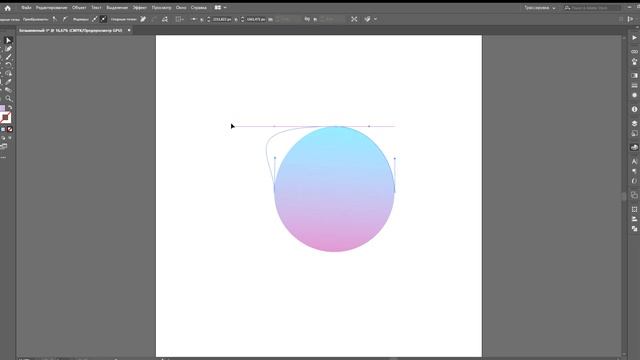This screenshot has height=360, width=640.
Task: Open the Просмотр menu
Action: pyautogui.click(x=161, y=8)
